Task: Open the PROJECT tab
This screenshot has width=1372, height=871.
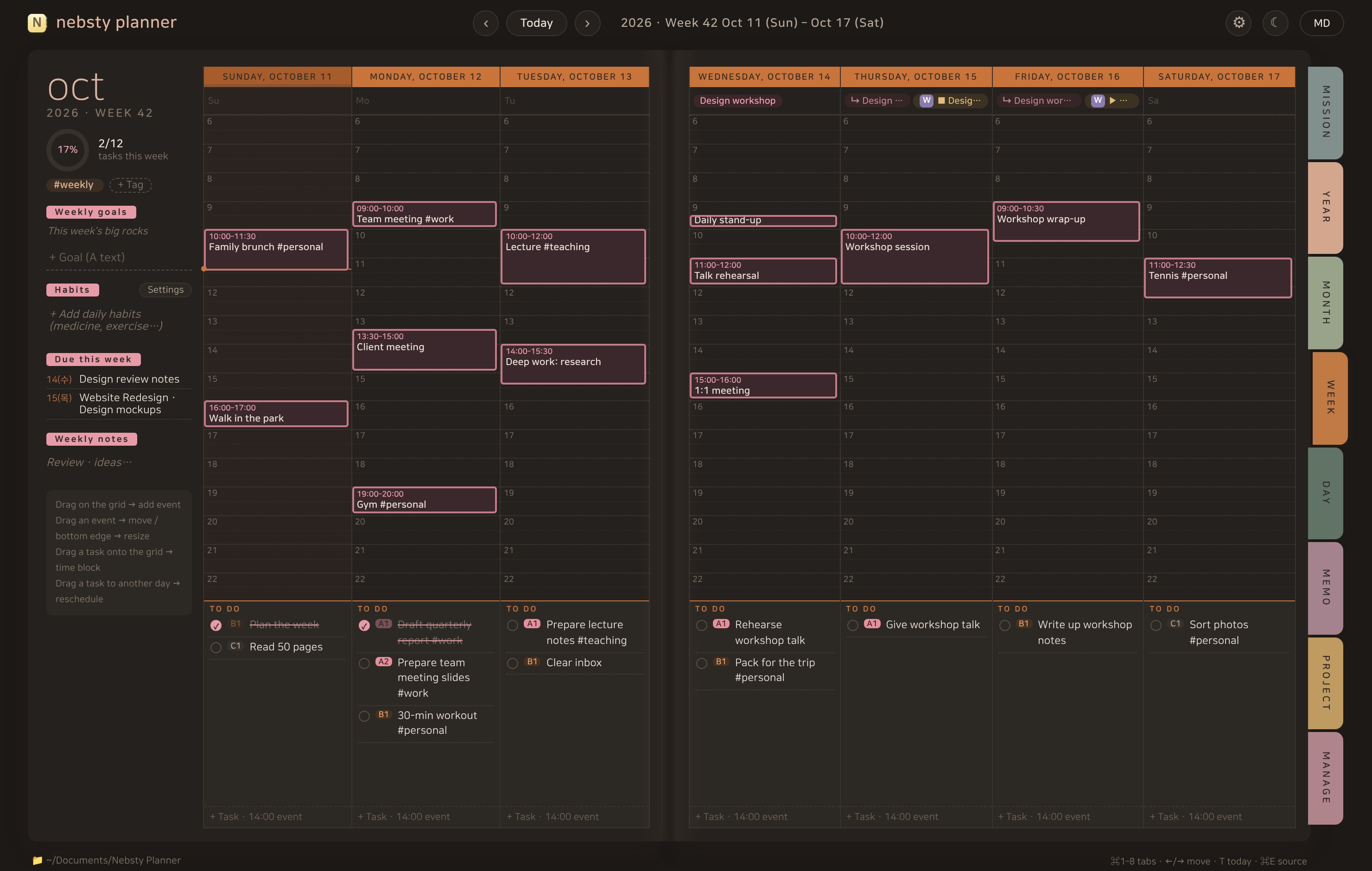Action: pos(1325,683)
